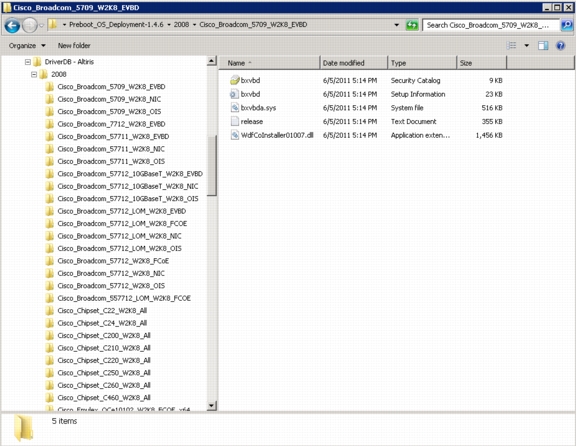578x448 pixels.
Task: Select Cisco_Chipset_C200_W2K8_All folder
Action: pos(104,336)
